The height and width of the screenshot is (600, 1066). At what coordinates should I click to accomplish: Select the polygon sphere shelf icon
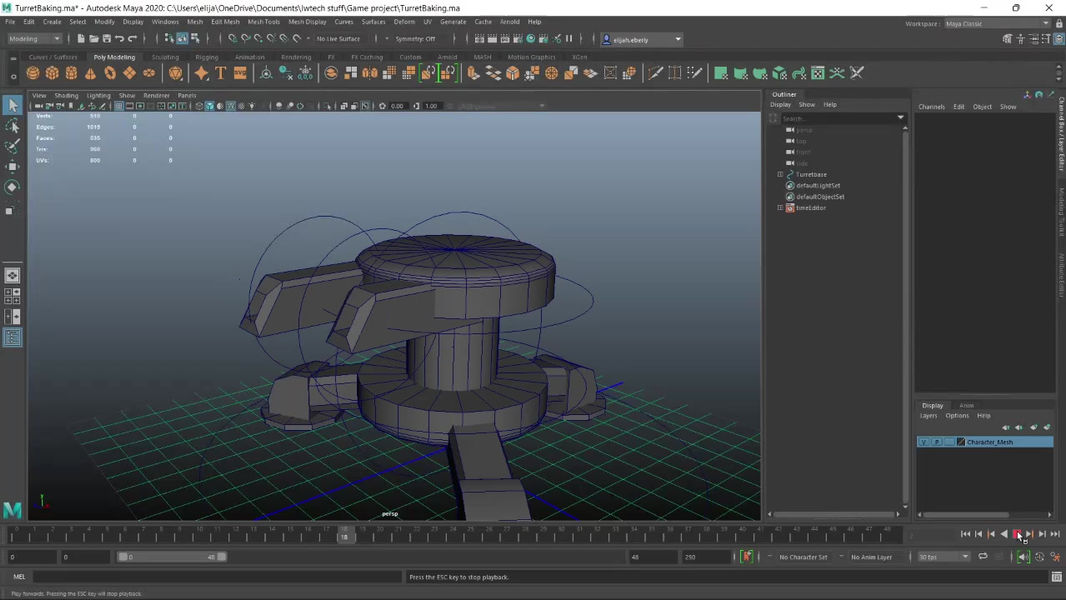33,73
